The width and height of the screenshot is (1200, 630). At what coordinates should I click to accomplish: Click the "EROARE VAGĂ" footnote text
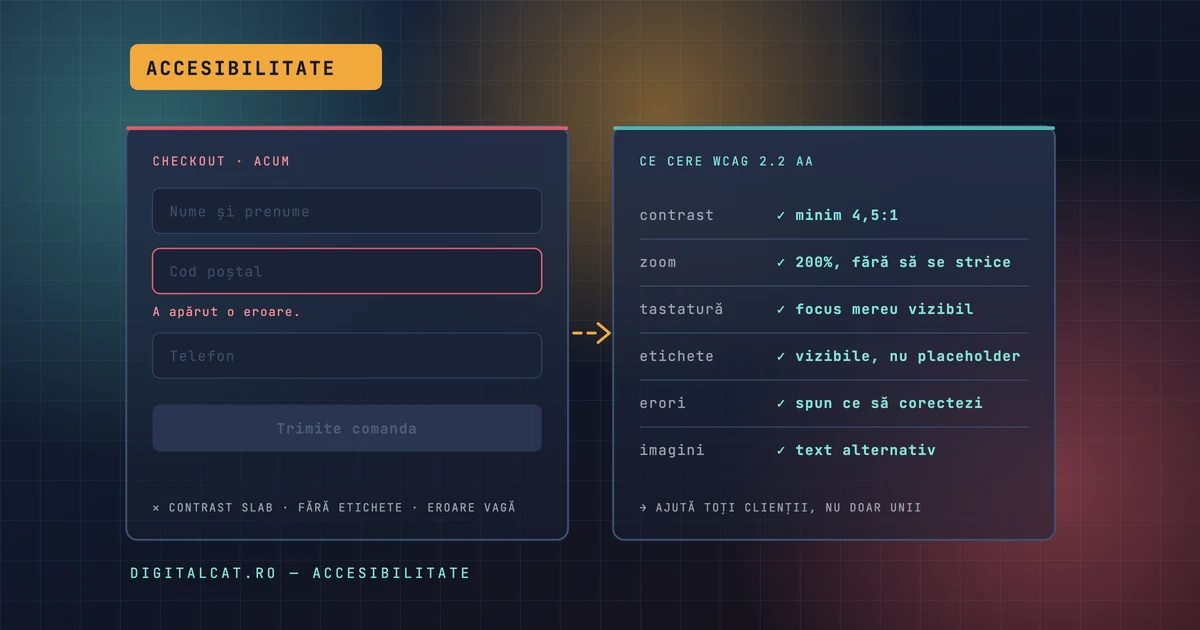[x=472, y=508]
